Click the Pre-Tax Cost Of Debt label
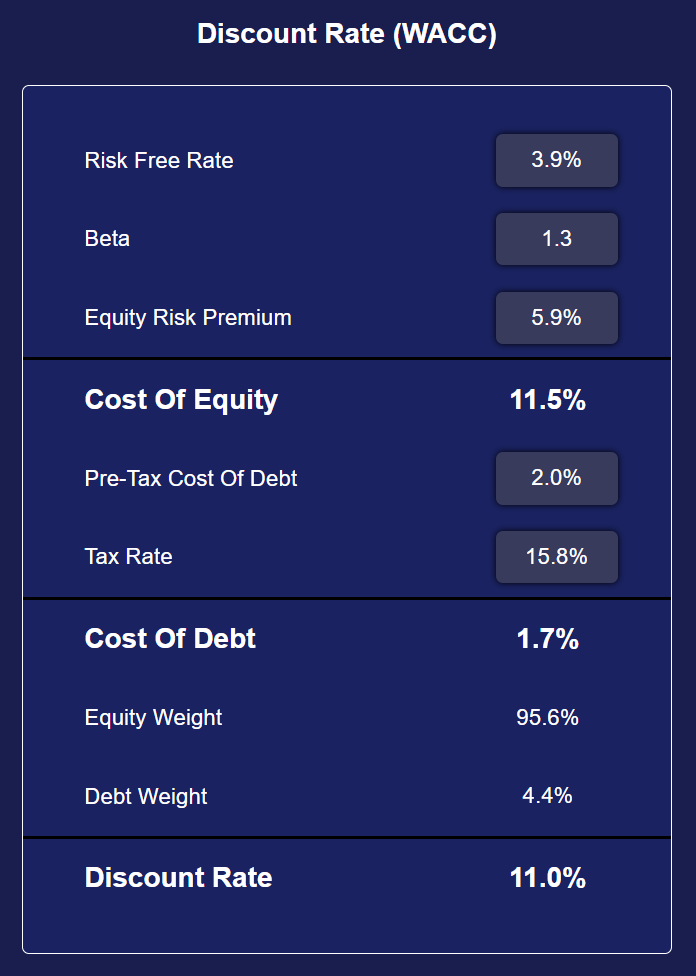This screenshot has width=696, height=976. point(190,478)
